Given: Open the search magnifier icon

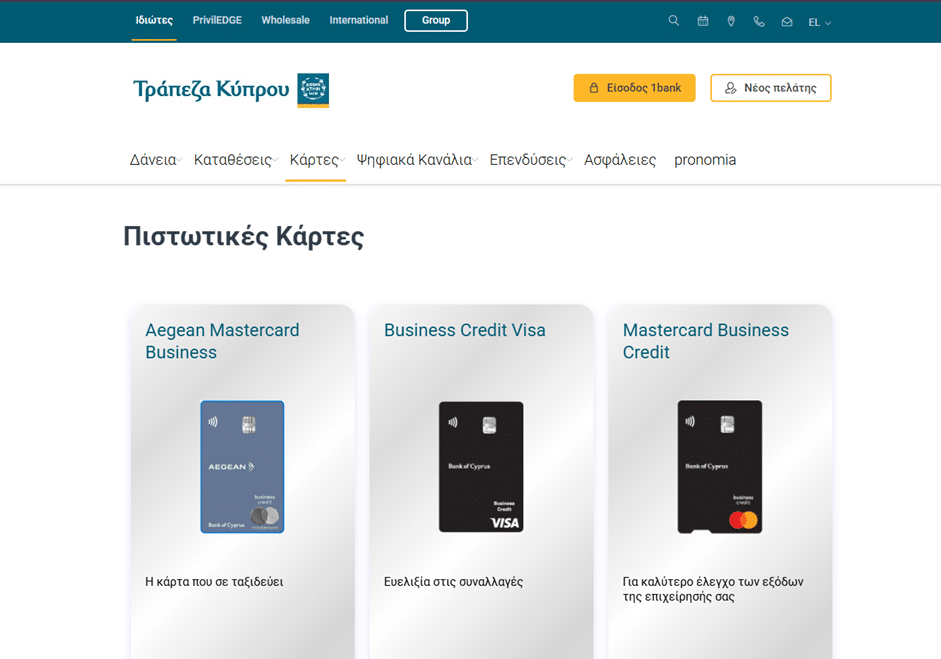Looking at the screenshot, I should coord(674,21).
